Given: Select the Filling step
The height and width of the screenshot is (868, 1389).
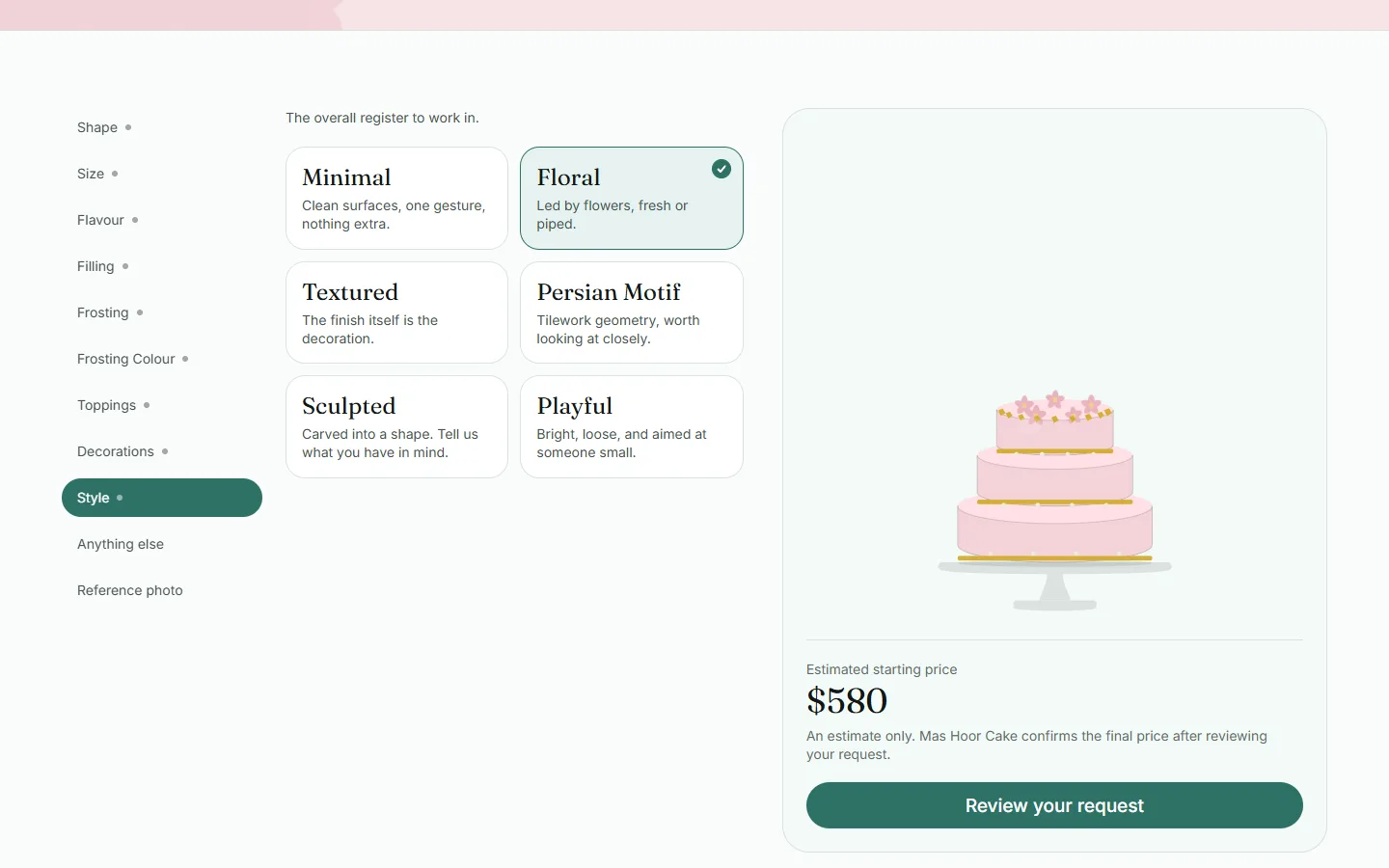Looking at the screenshot, I should (162, 266).
